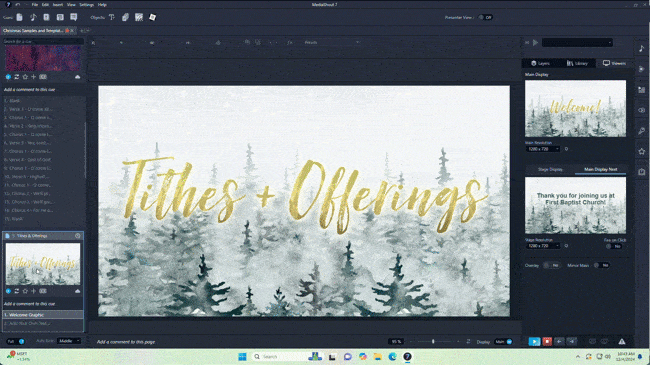The width and height of the screenshot is (650, 365).
Task: Select the Main Display Next tab
Action: (x=601, y=169)
